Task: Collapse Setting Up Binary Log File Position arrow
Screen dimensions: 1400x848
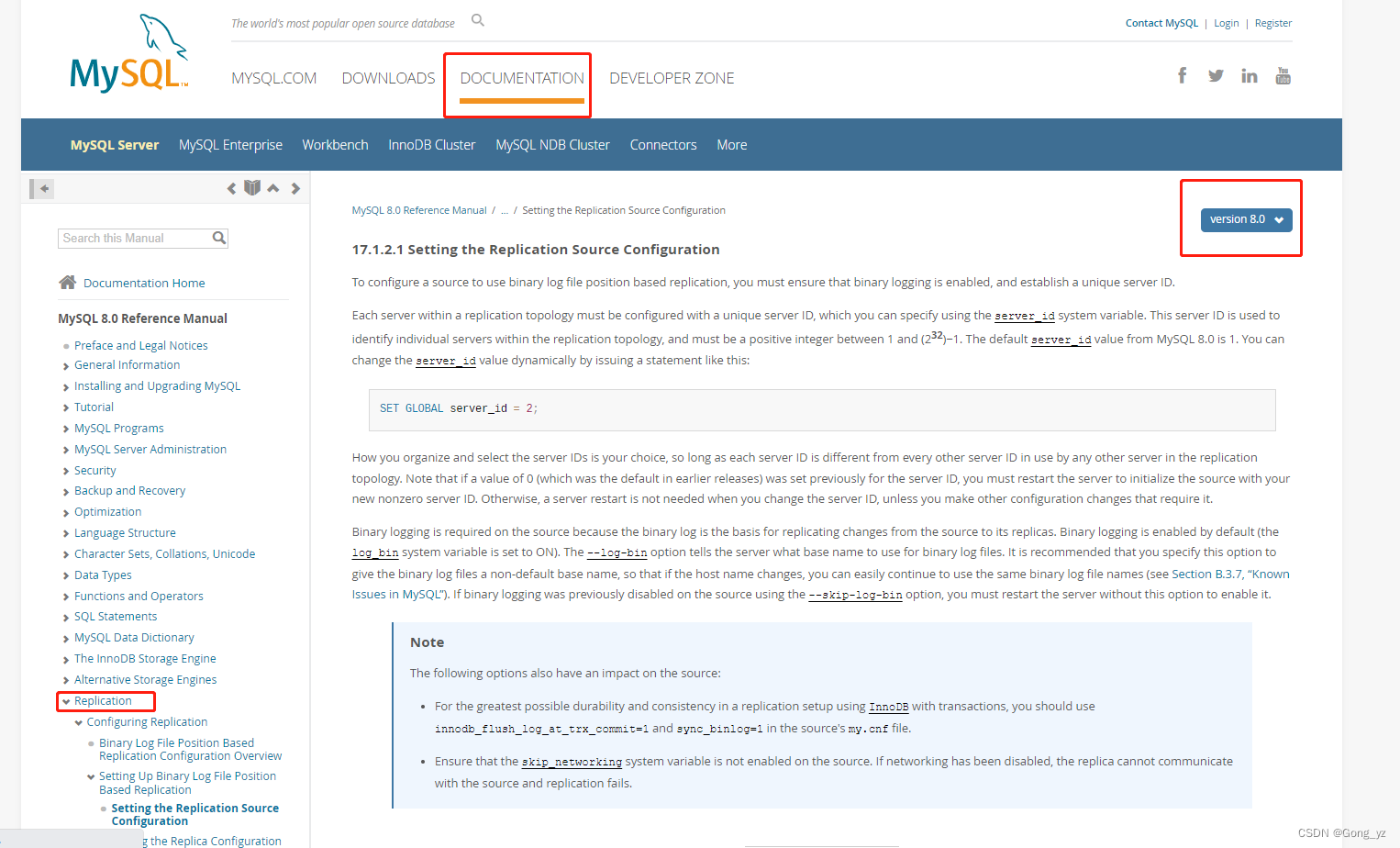Action: tap(91, 777)
